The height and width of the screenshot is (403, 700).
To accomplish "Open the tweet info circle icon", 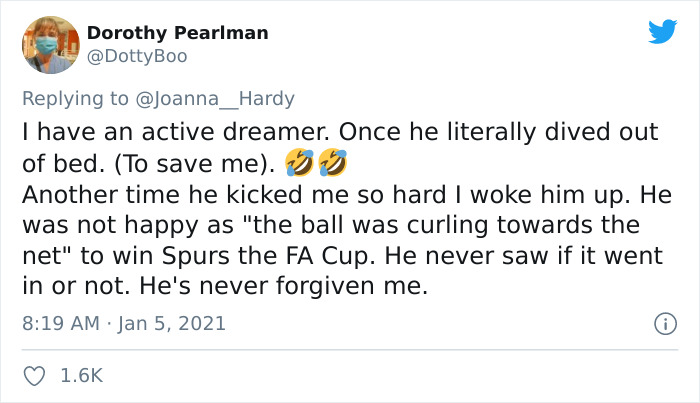I will tap(661, 324).
